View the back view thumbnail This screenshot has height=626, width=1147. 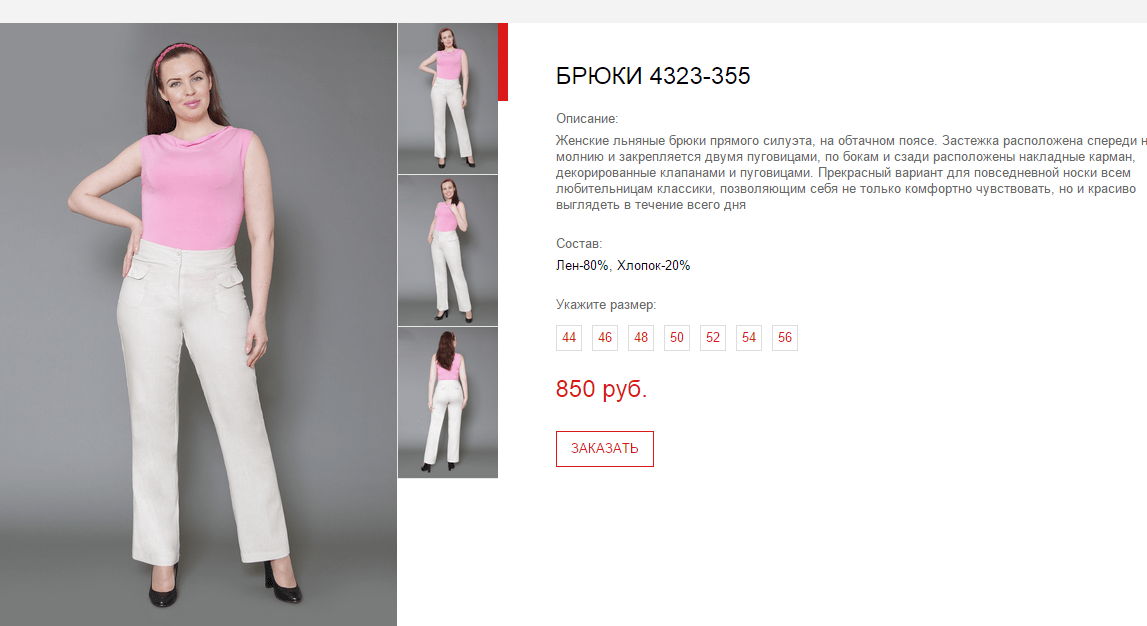[x=448, y=403]
